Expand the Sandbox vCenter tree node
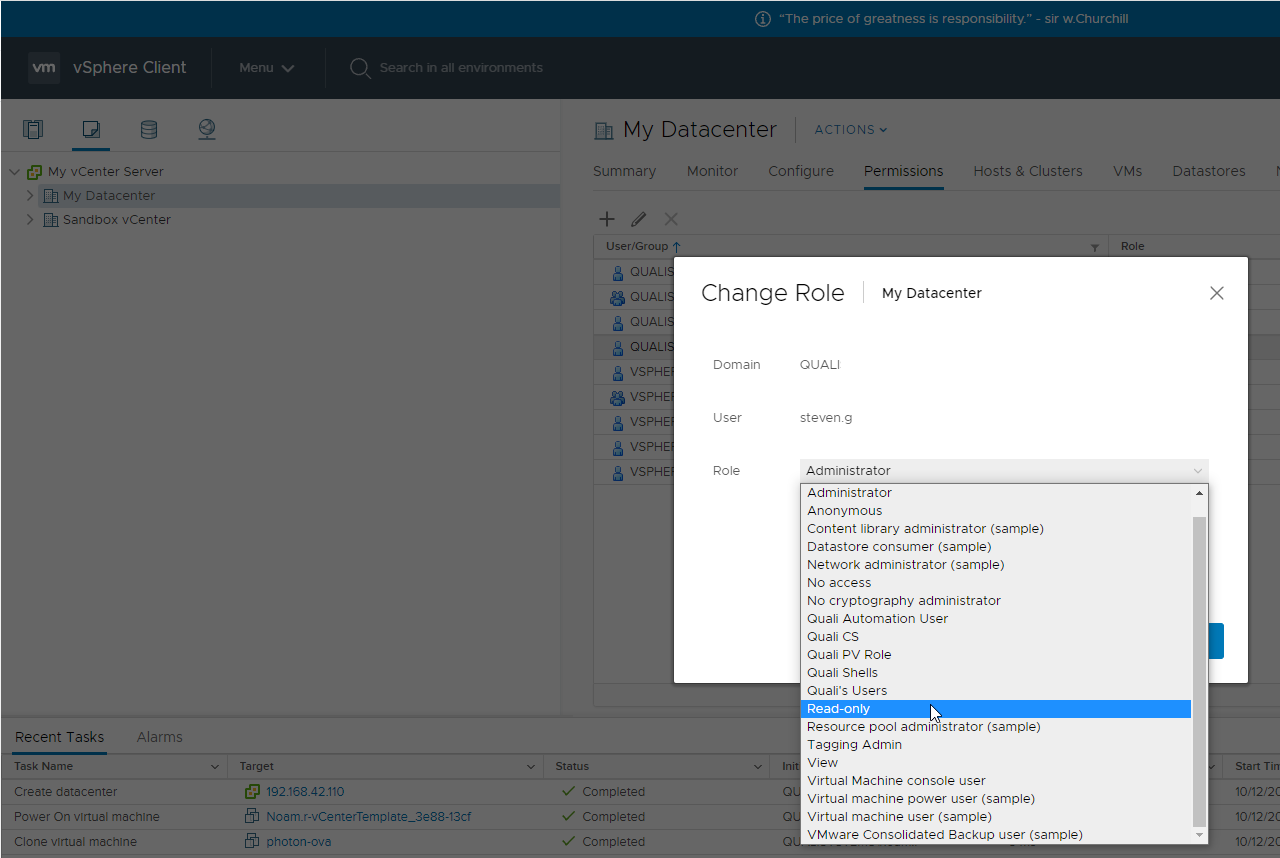Image resolution: width=1280 pixels, height=858 pixels. (30, 220)
